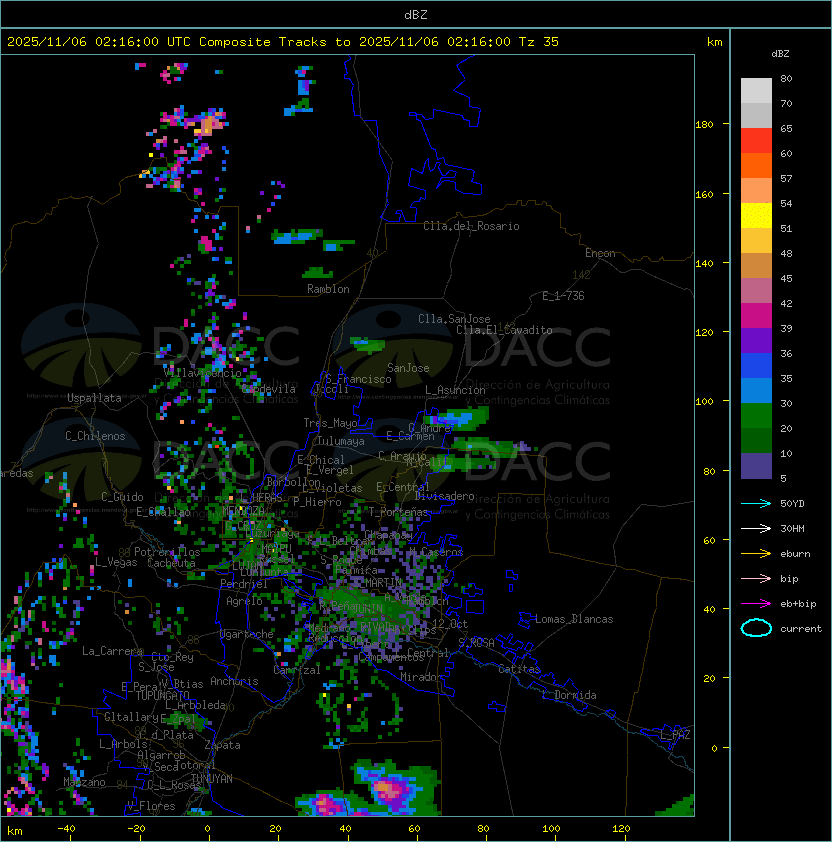832x842 pixels.
Task: Click the 'La_Carrera' place label
Action: tap(112, 651)
